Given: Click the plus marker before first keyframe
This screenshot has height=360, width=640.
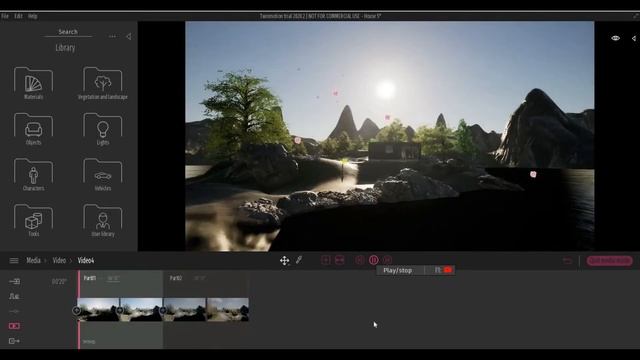Looking at the screenshot, I should click(76, 311).
